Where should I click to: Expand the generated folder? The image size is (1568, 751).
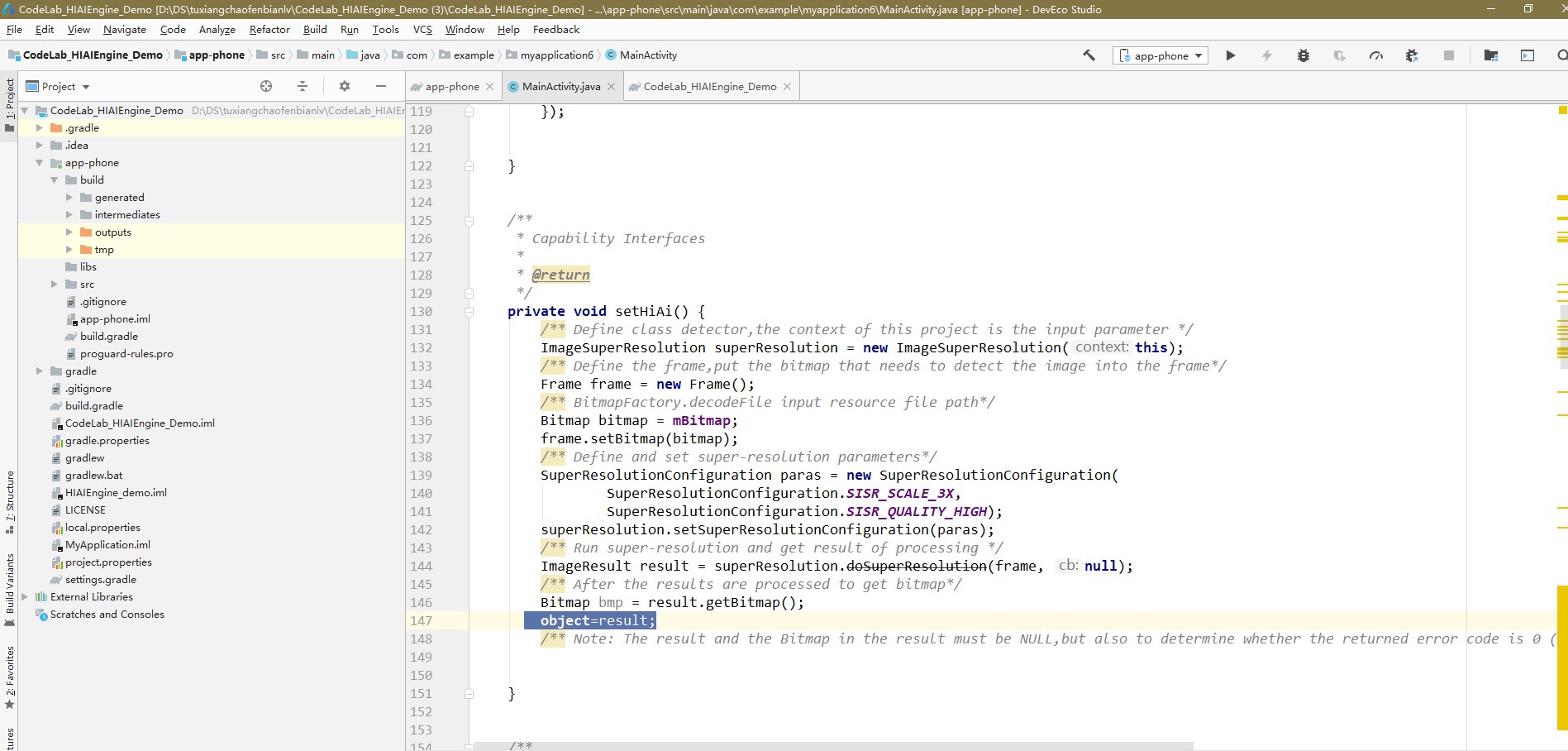pos(69,197)
